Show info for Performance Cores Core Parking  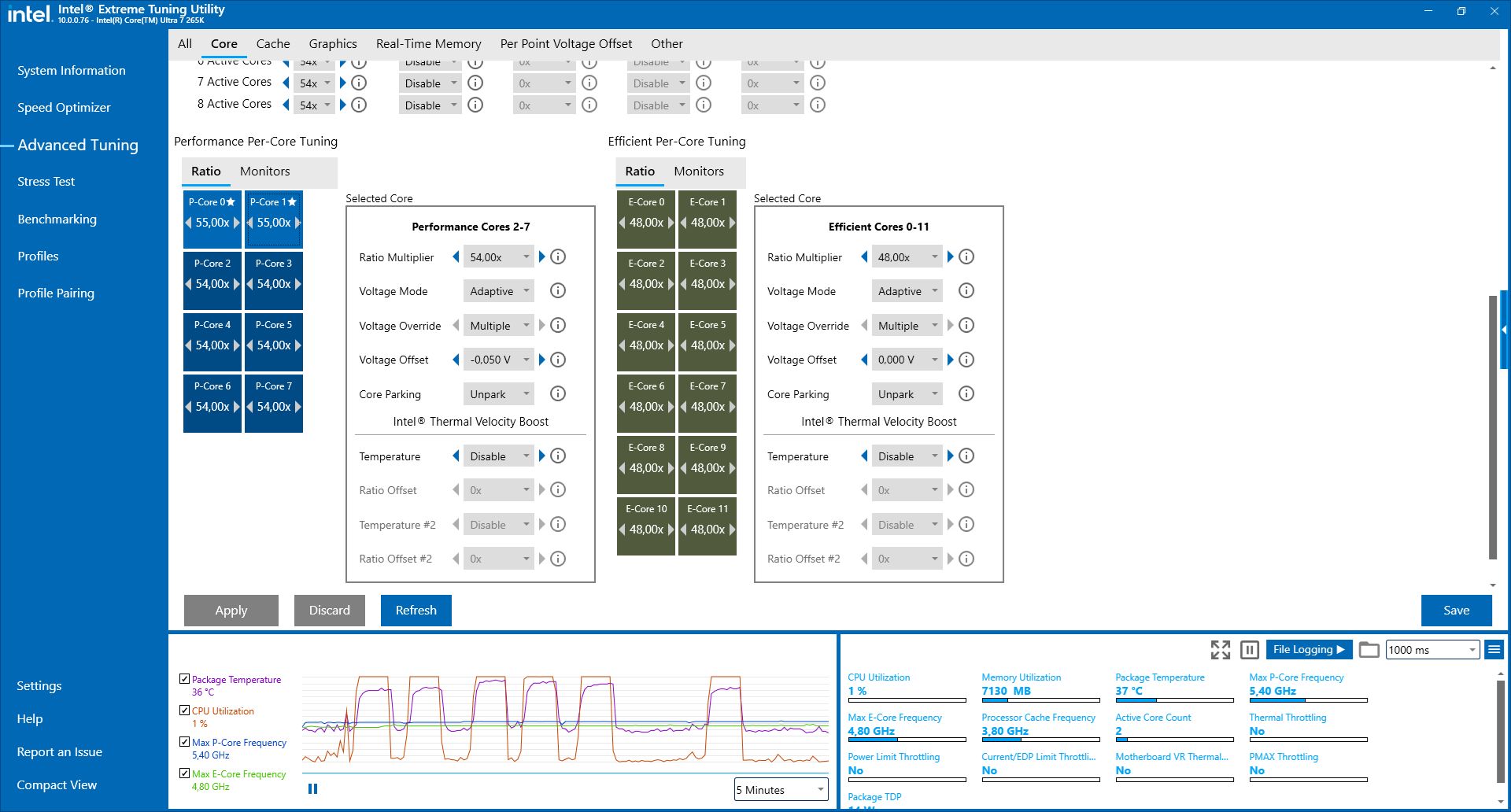(x=558, y=393)
